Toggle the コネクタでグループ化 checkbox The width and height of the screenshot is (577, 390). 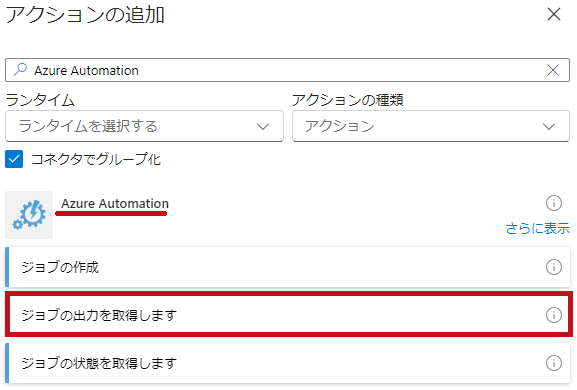click(x=14, y=159)
